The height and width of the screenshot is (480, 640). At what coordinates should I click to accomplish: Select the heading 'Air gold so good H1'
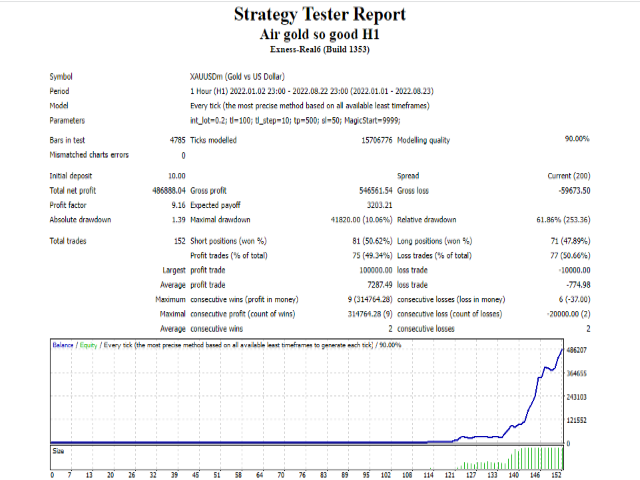tap(320, 34)
